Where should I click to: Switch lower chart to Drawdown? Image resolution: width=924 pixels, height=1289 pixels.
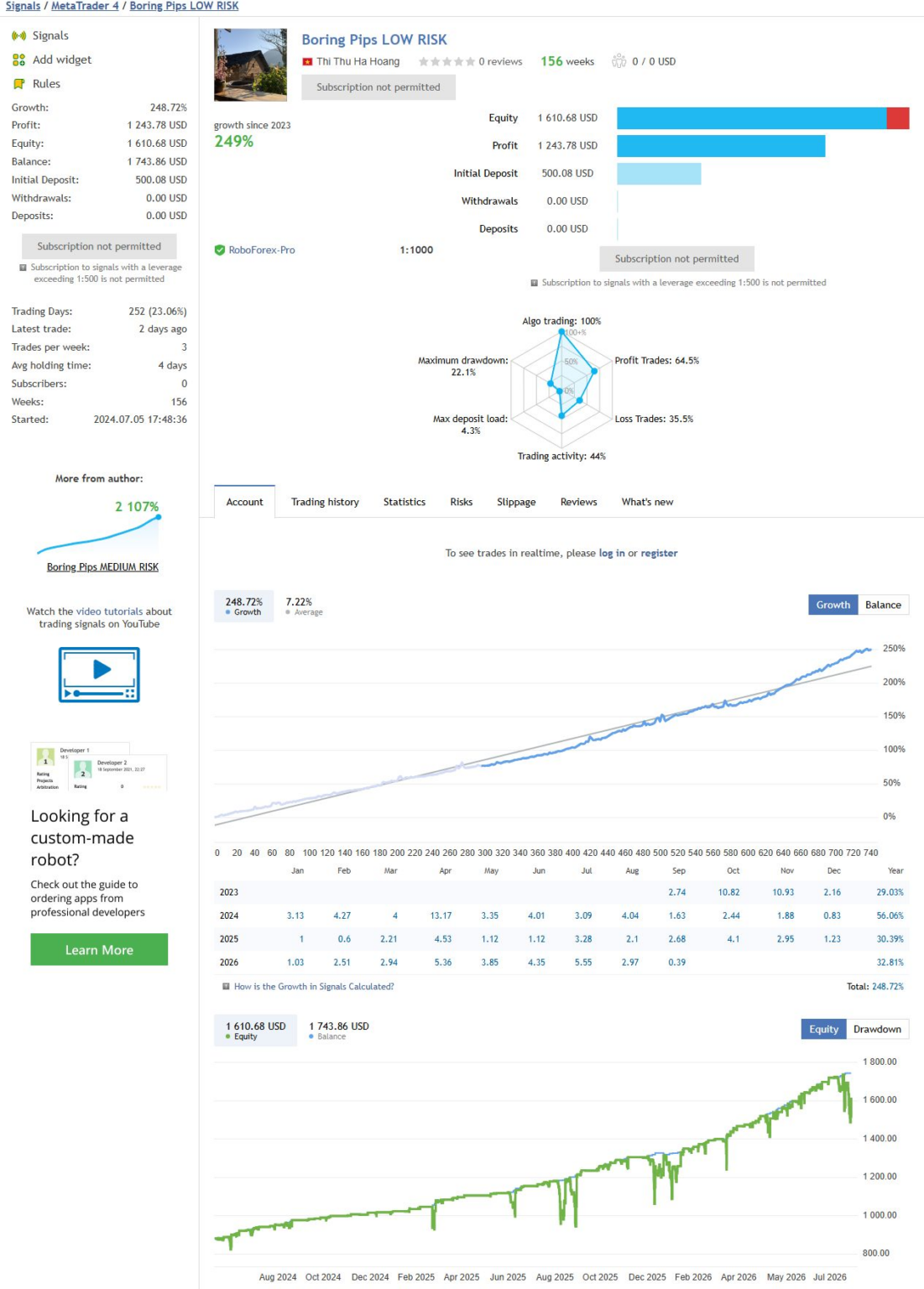click(x=877, y=1030)
